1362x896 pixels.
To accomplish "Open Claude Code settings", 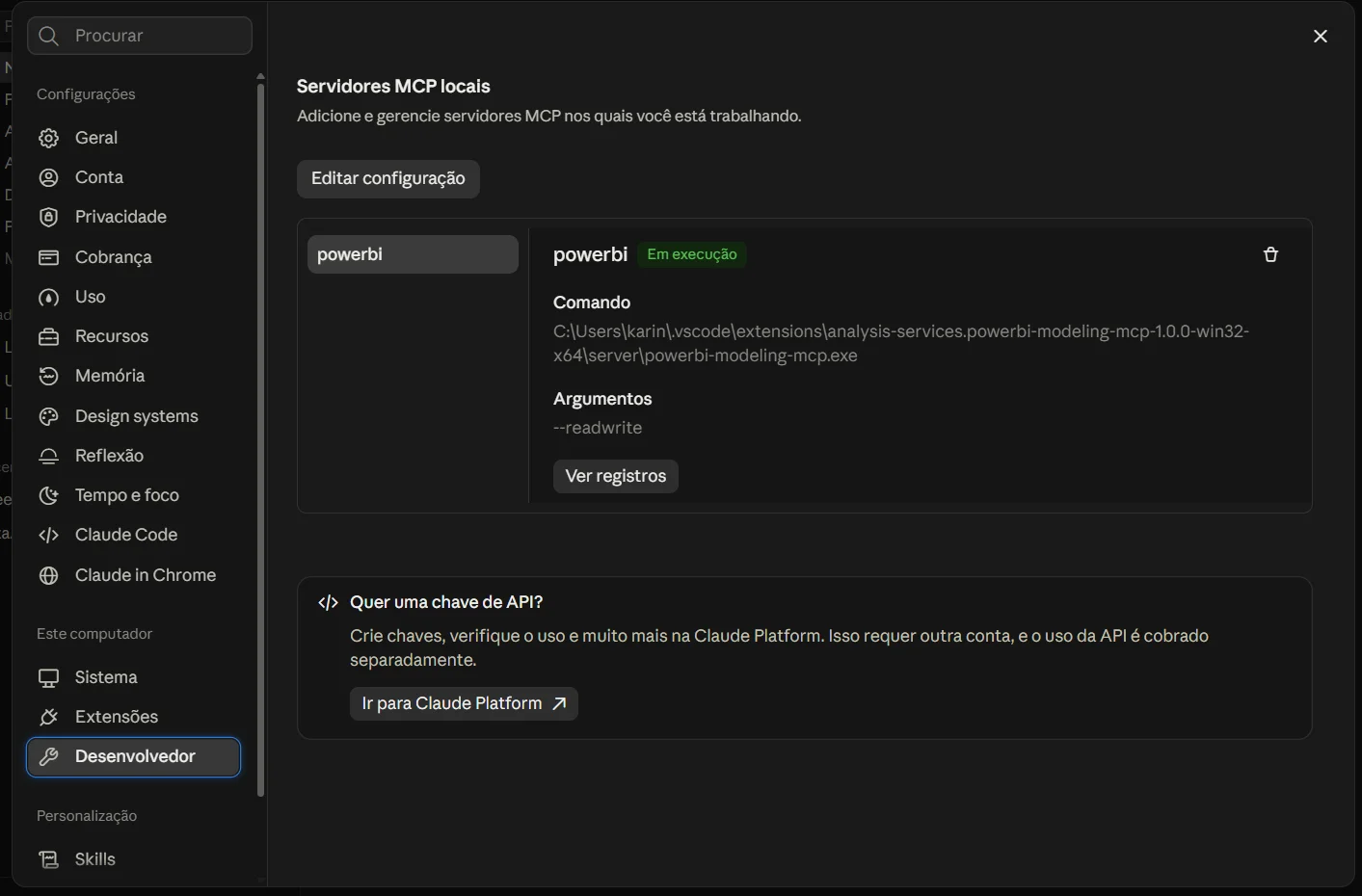I will click(x=133, y=535).
